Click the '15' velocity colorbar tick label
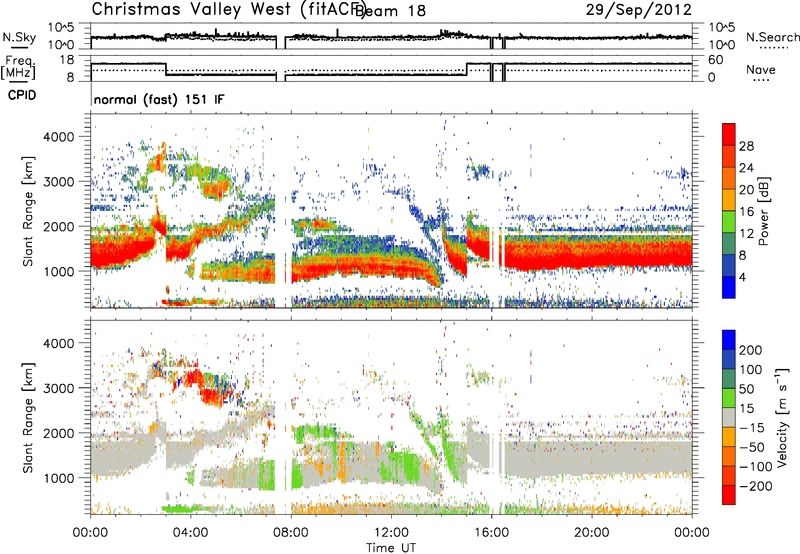The height and width of the screenshot is (554, 800). coord(746,408)
